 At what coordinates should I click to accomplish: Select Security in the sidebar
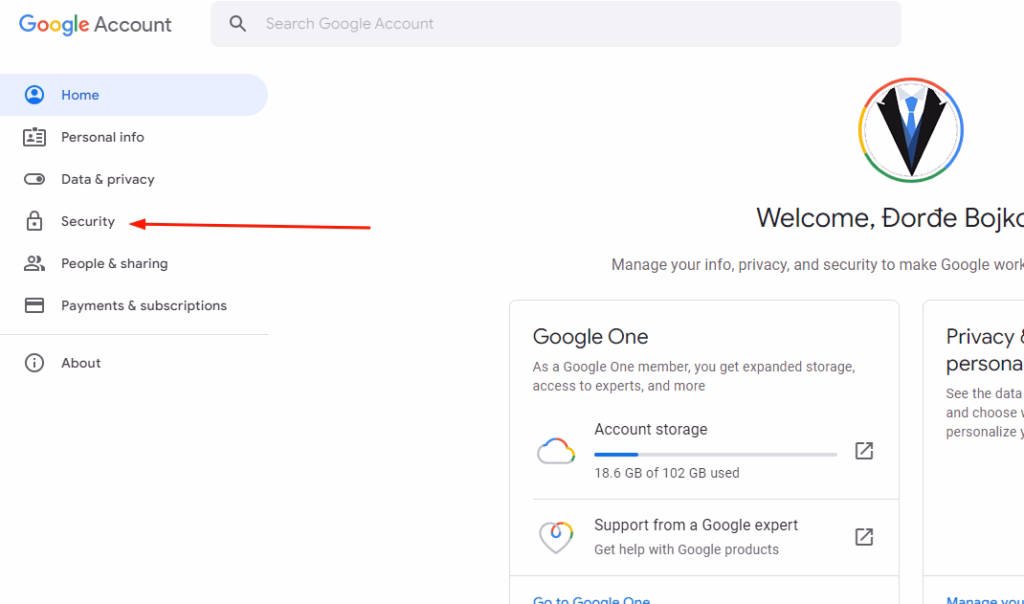coord(88,221)
